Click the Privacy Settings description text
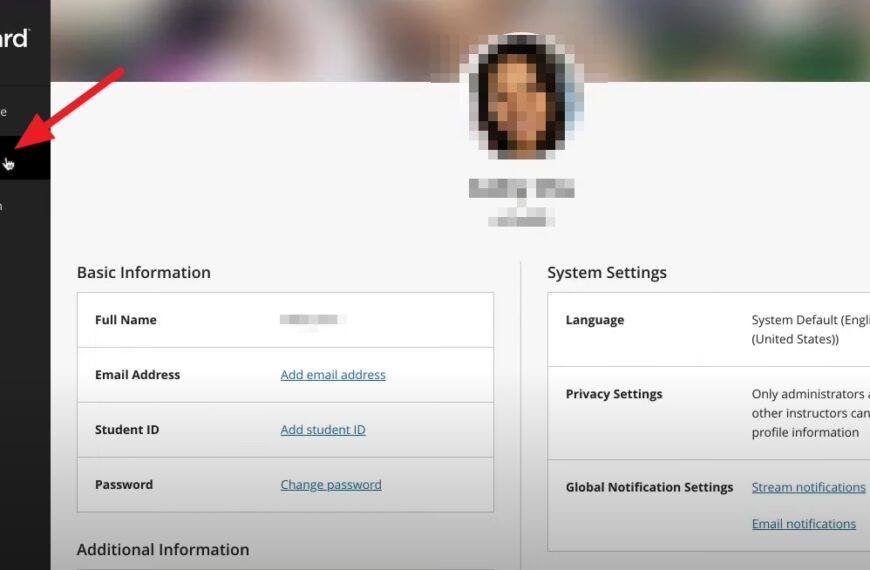Screen dimensions: 870x570 tap(810, 413)
